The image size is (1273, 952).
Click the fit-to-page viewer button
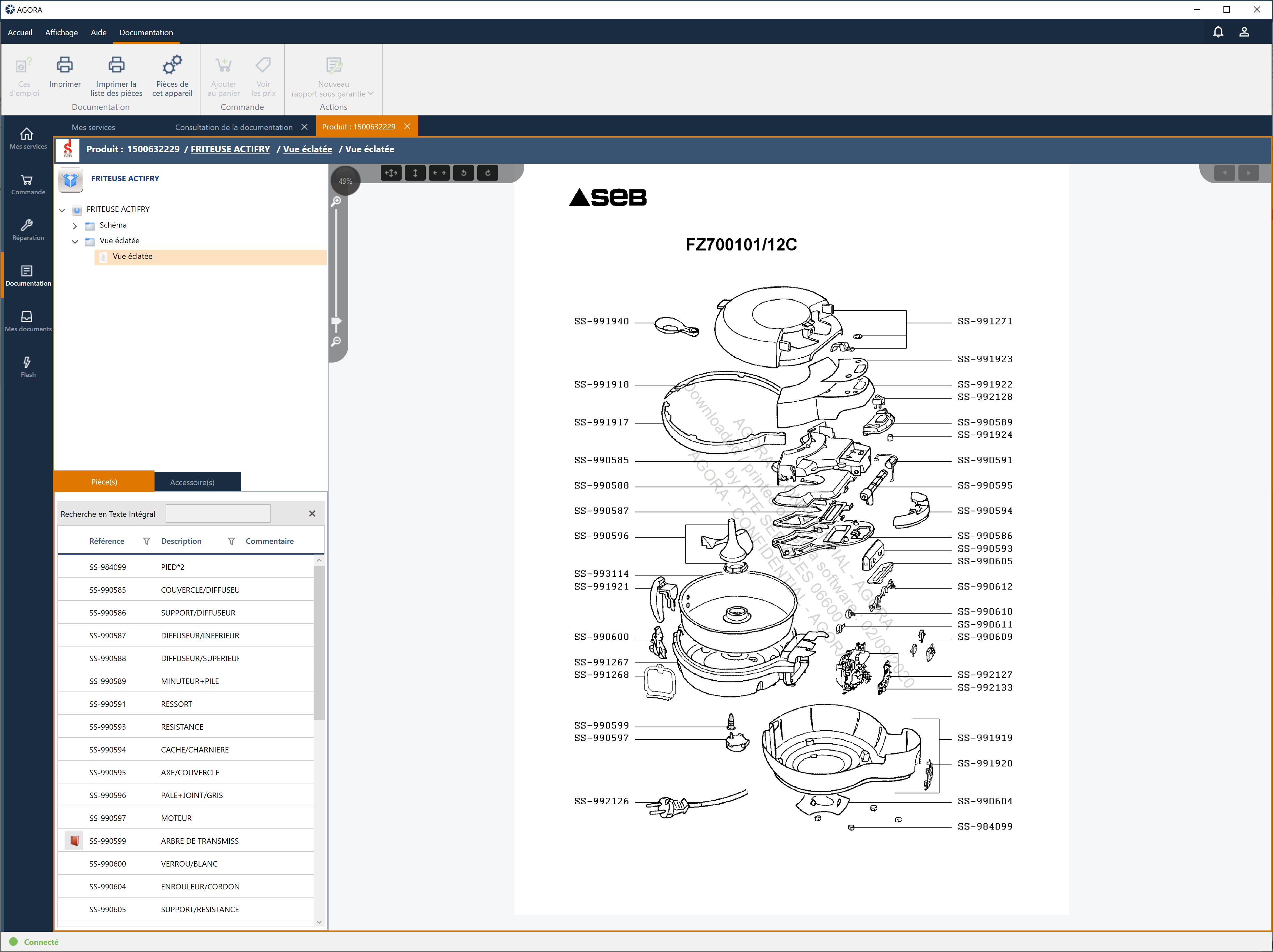point(391,173)
